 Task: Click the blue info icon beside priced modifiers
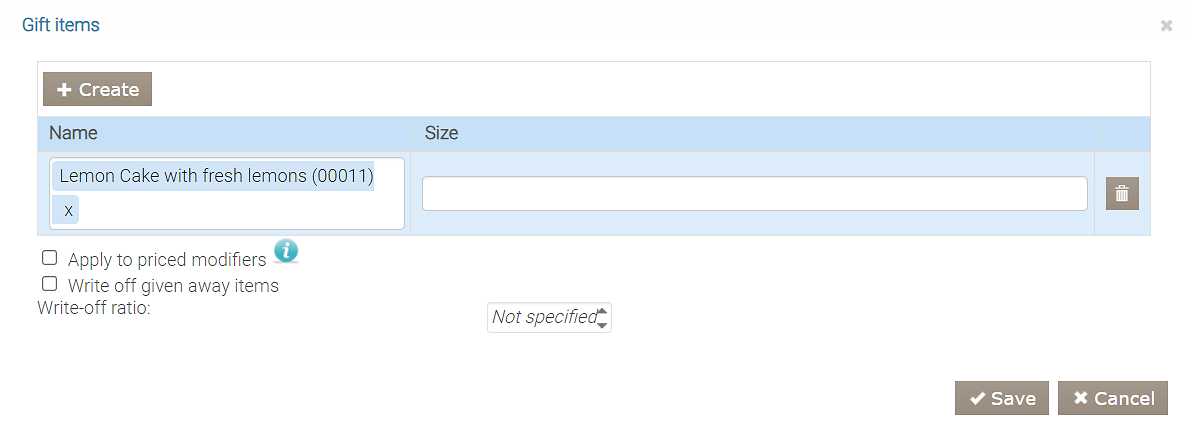click(x=286, y=251)
